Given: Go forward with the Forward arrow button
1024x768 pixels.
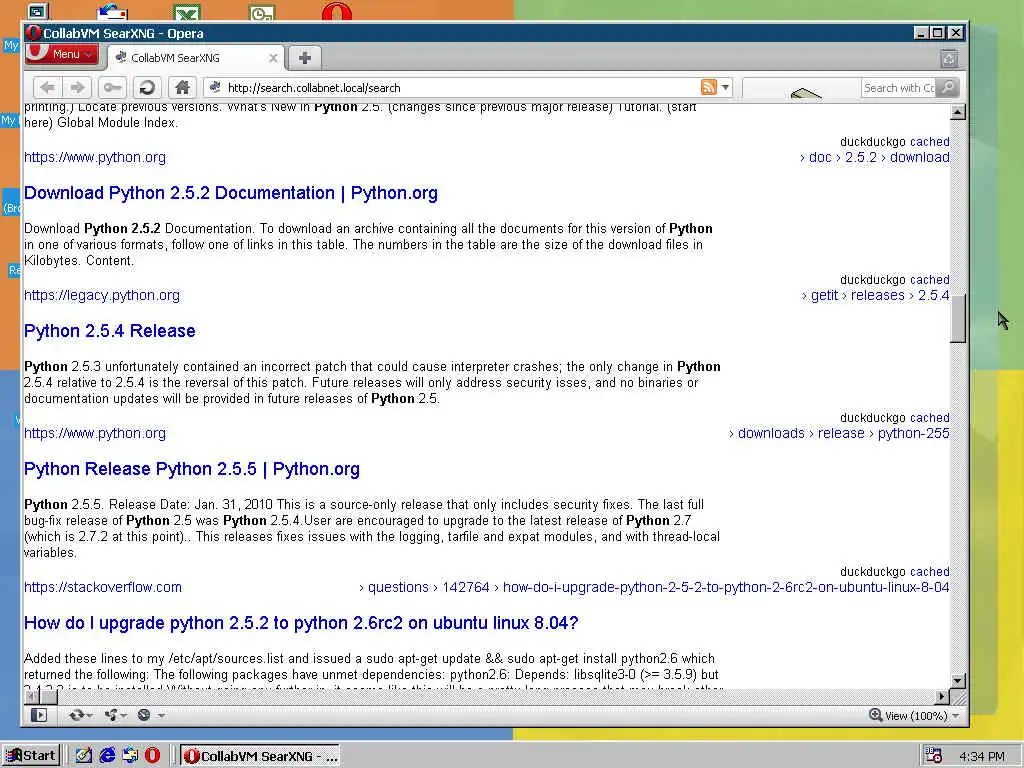Looking at the screenshot, I should click(x=78, y=88).
